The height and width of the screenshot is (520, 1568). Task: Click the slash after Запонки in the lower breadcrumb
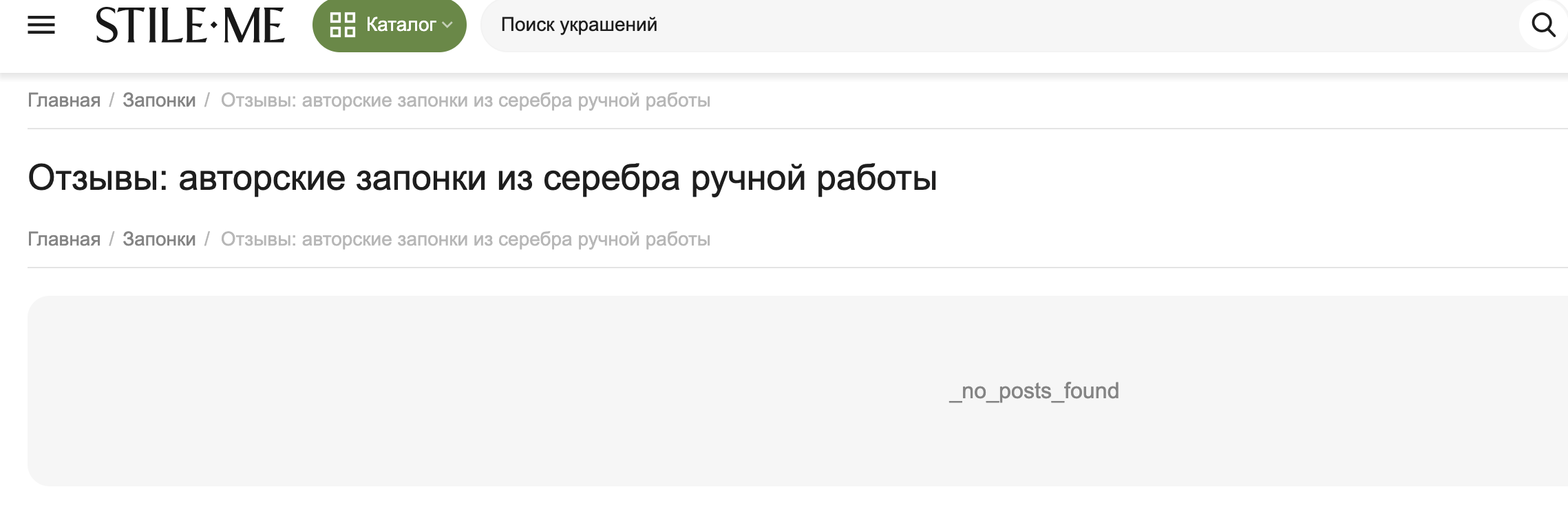tap(206, 239)
